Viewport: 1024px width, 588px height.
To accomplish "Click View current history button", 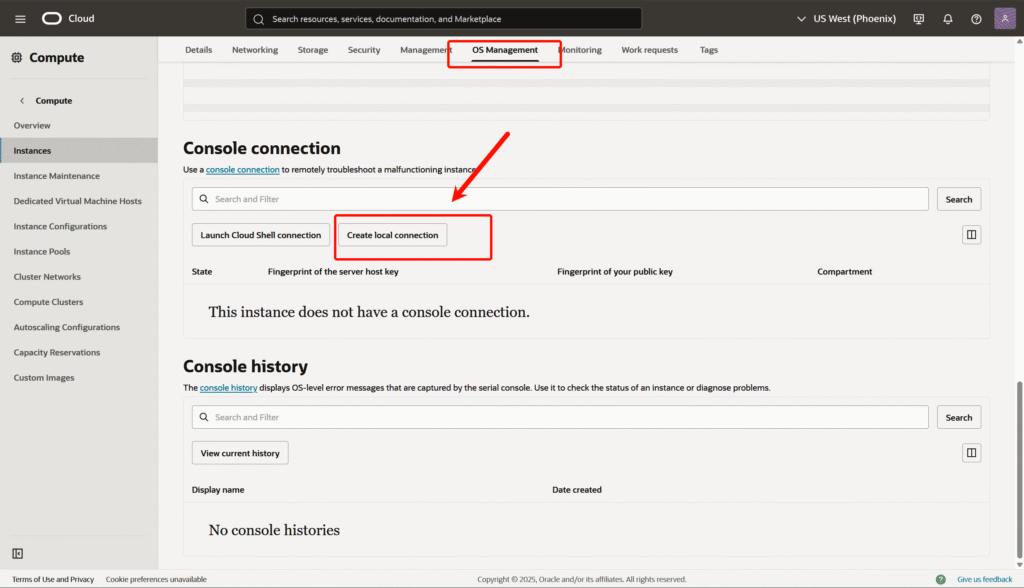I will coord(240,453).
